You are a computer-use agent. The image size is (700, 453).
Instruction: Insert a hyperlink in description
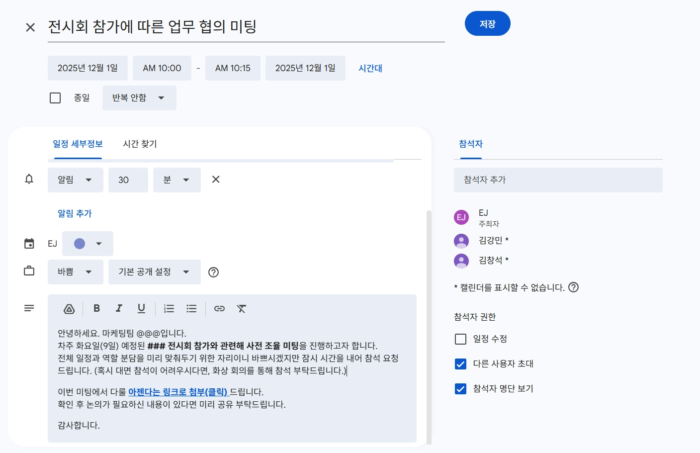pos(219,308)
